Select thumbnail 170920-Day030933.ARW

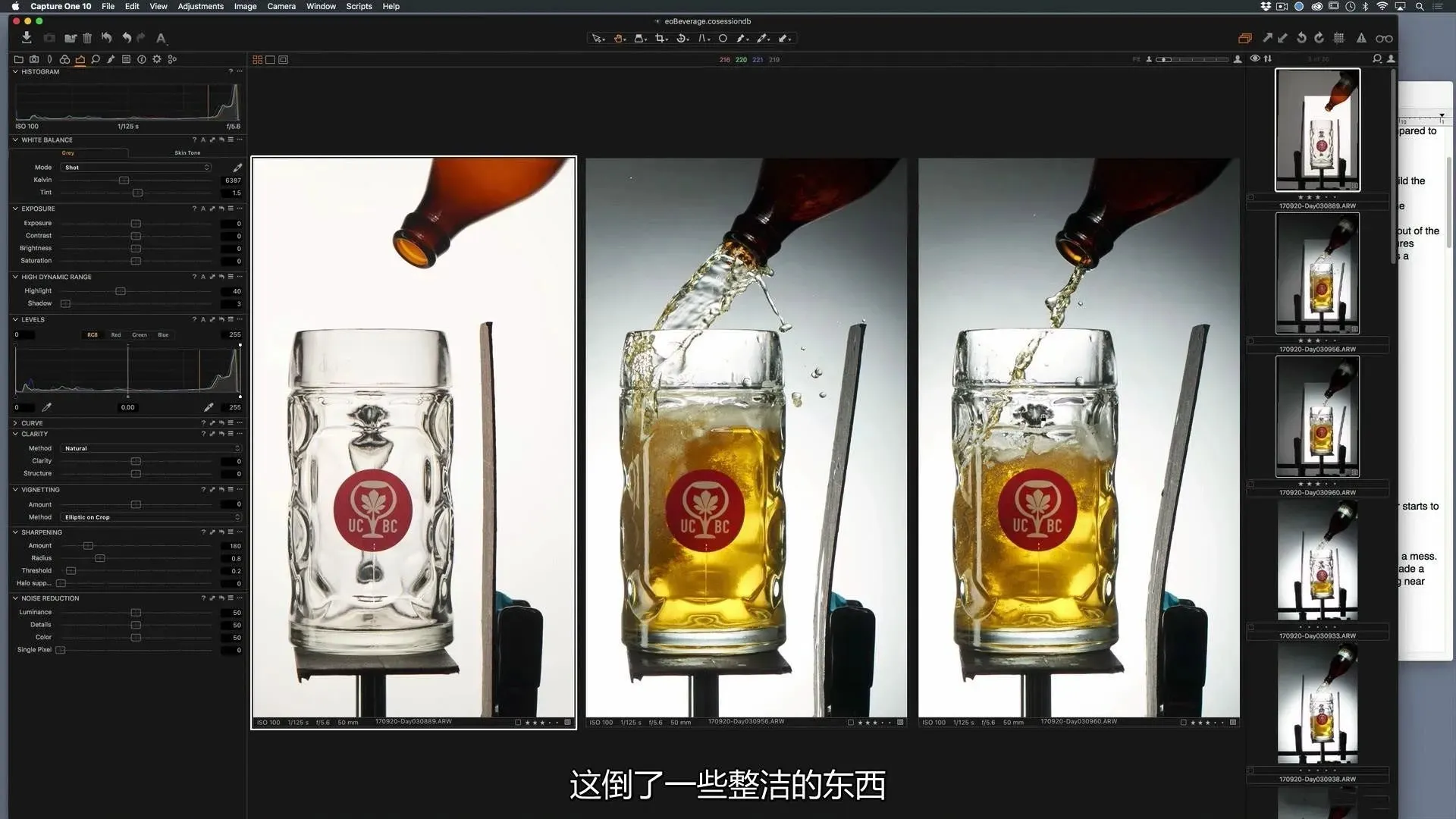tap(1317, 561)
